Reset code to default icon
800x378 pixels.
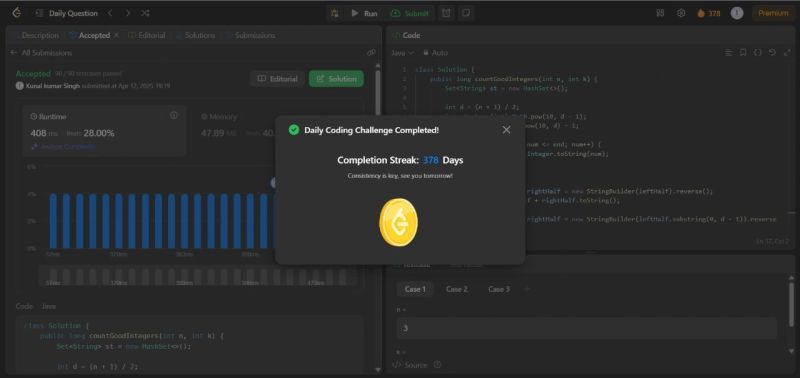pos(772,53)
